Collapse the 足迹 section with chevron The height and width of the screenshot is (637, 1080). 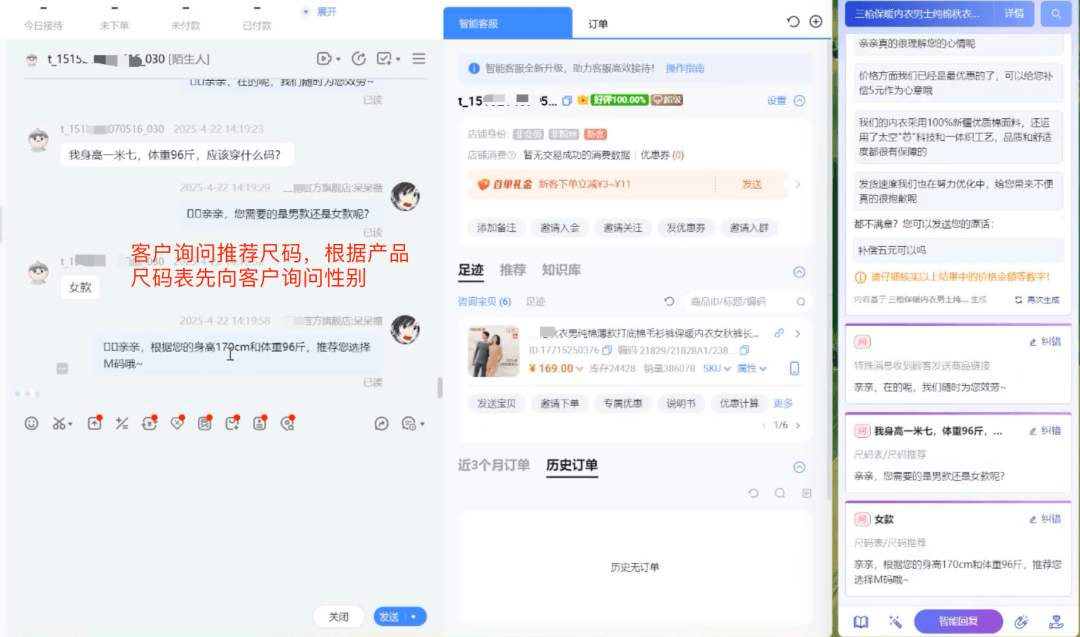tap(799, 271)
